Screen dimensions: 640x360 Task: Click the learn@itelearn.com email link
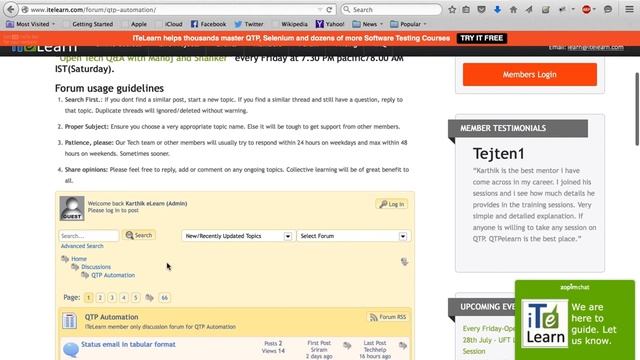click(x=596, y=47)
